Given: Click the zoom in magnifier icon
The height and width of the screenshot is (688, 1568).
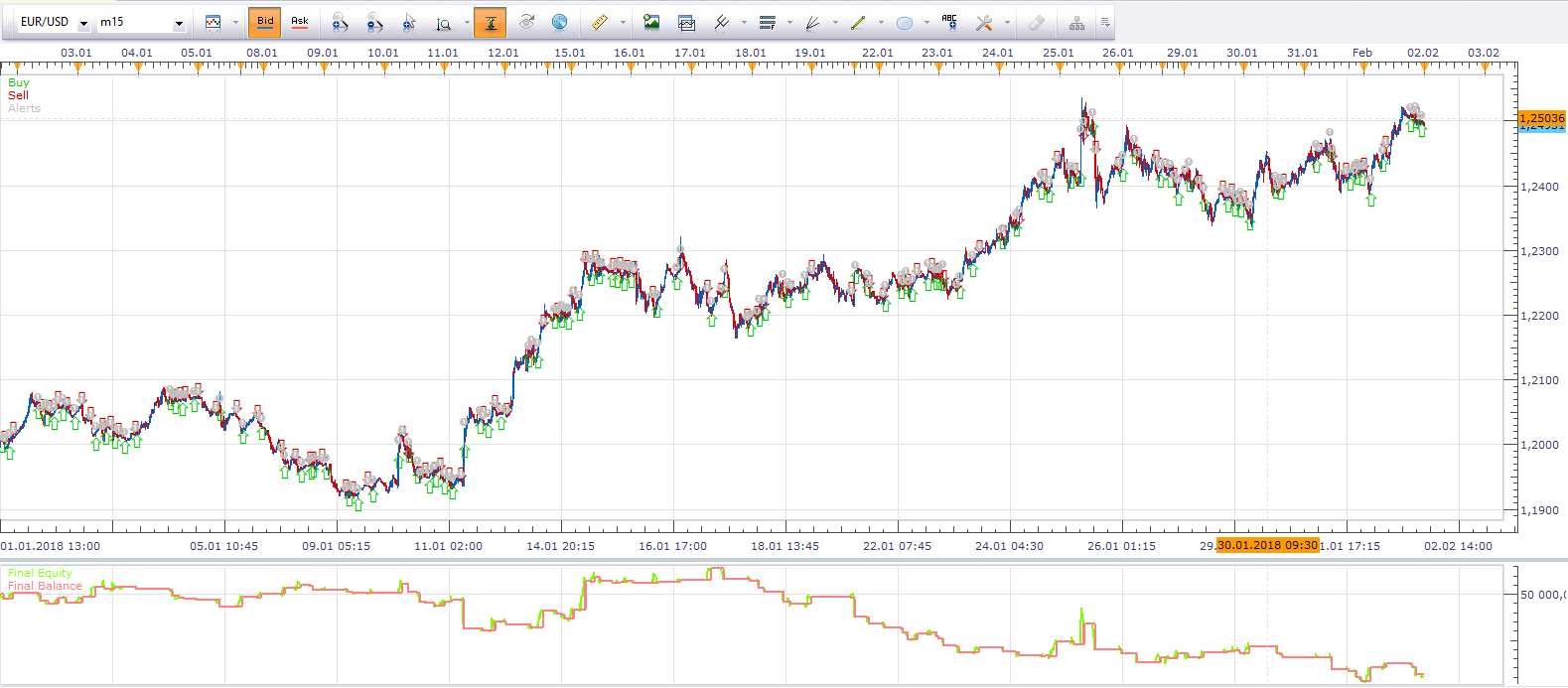Looking at the screenshot, I should pyautogui.click(x=340, y=22).
